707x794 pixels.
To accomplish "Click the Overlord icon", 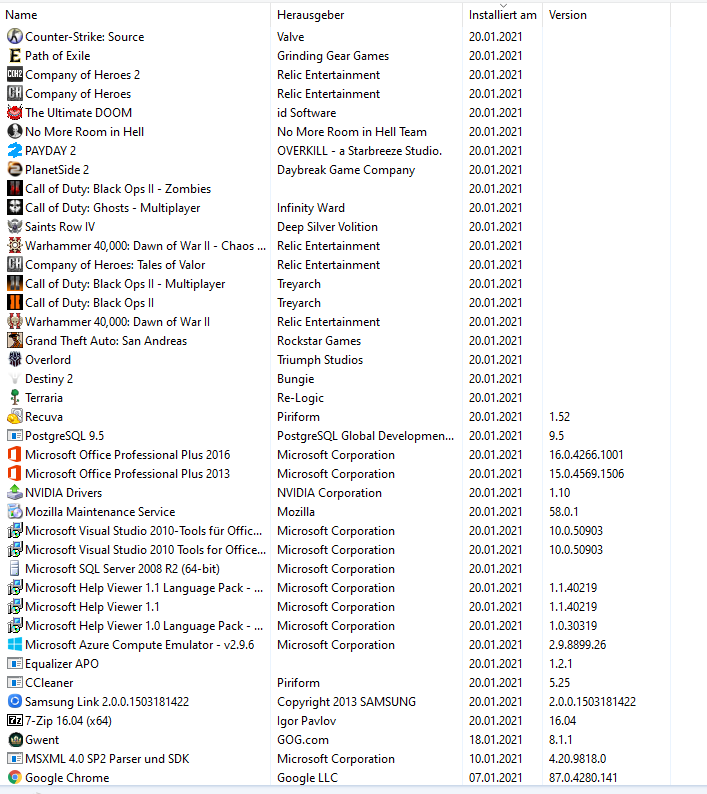I will tap(15, 360).
